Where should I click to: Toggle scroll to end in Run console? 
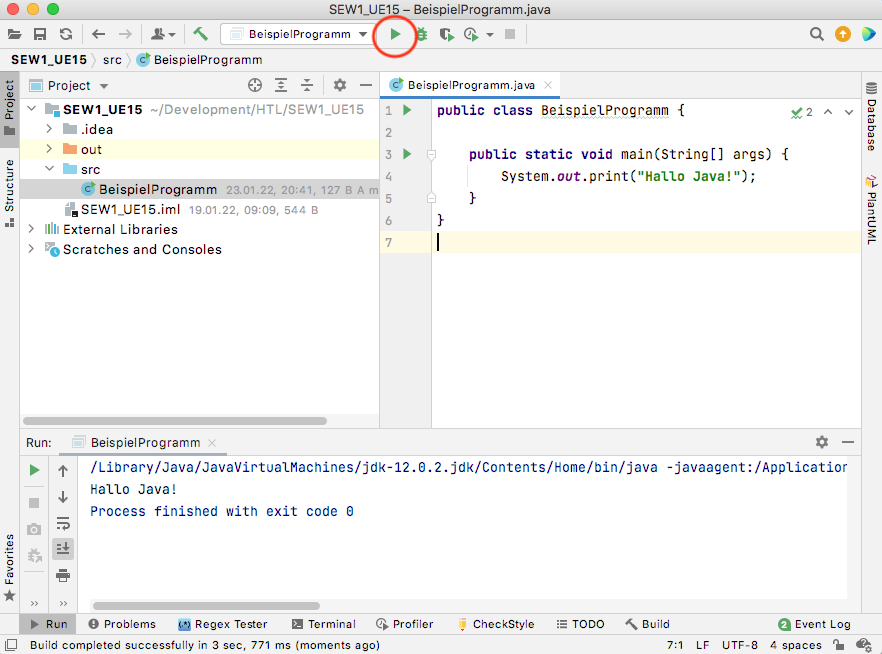pyautogui.click(x=63, y=548)
